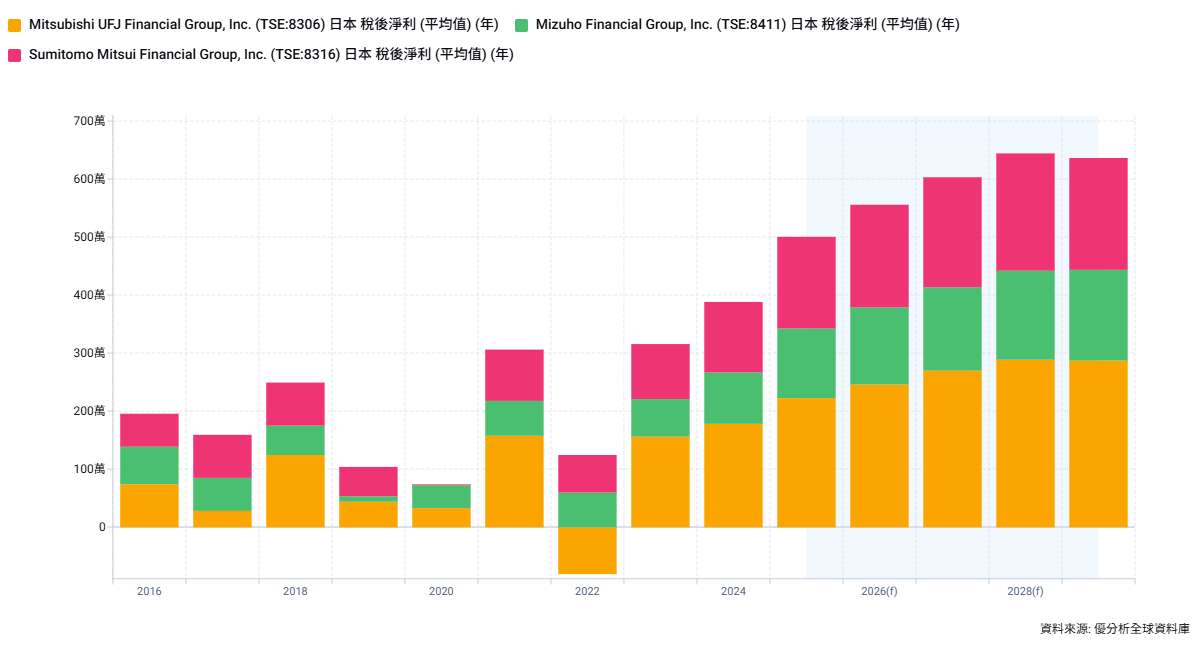Click the orange Mitsubishi UFJ legend swatch
This screenshot has height=649, width=1200.
click(x=14, y=25)
